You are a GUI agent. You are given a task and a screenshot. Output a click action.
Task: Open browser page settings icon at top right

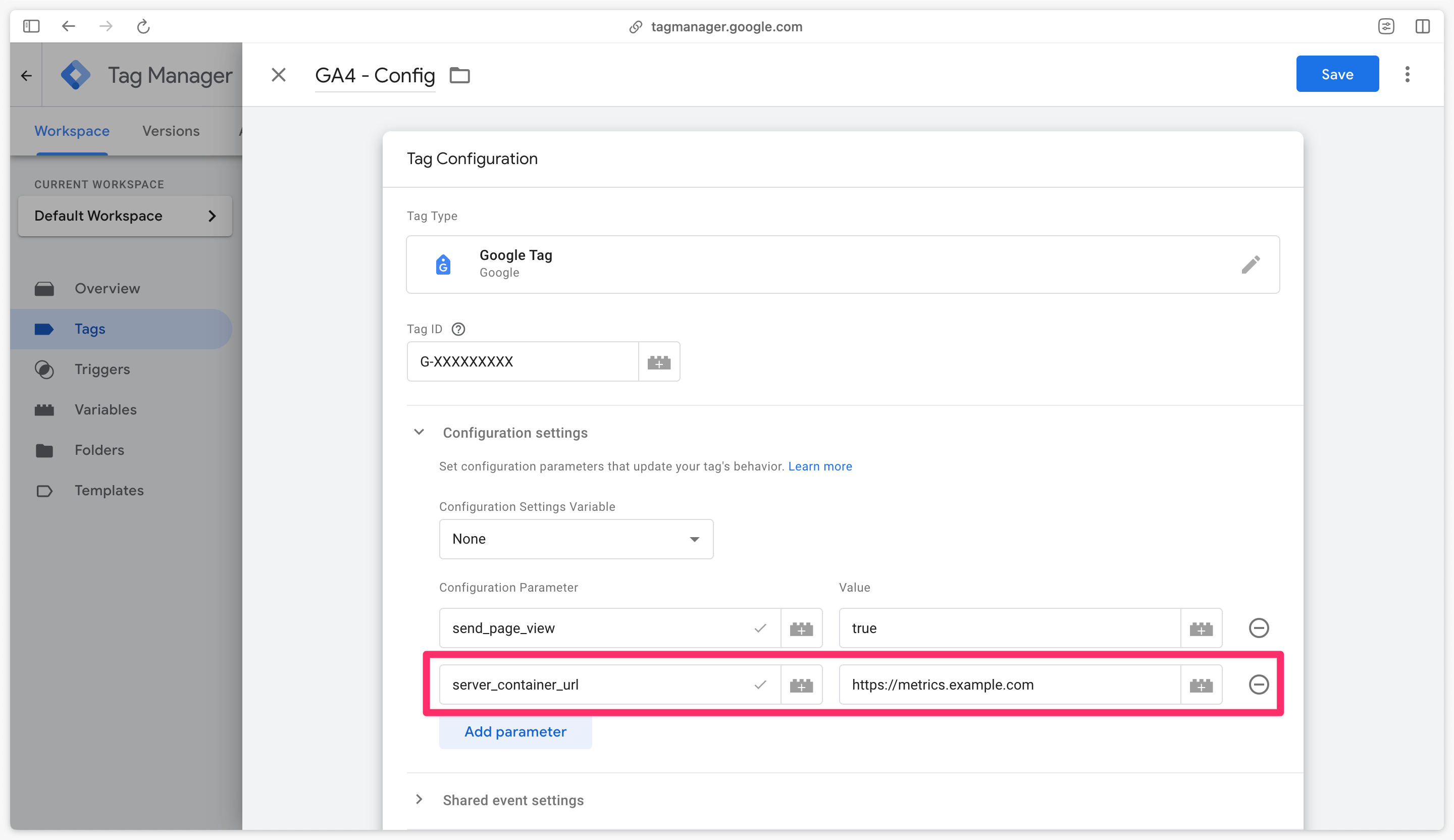(x=1386, y=26)
